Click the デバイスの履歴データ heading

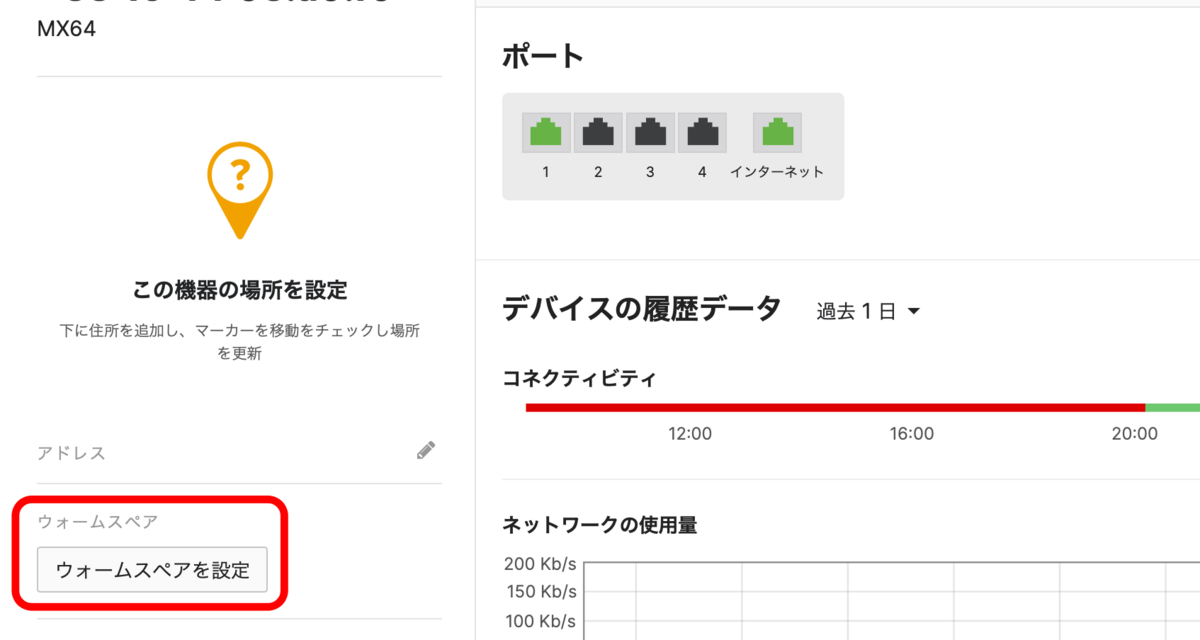point(641,309)
